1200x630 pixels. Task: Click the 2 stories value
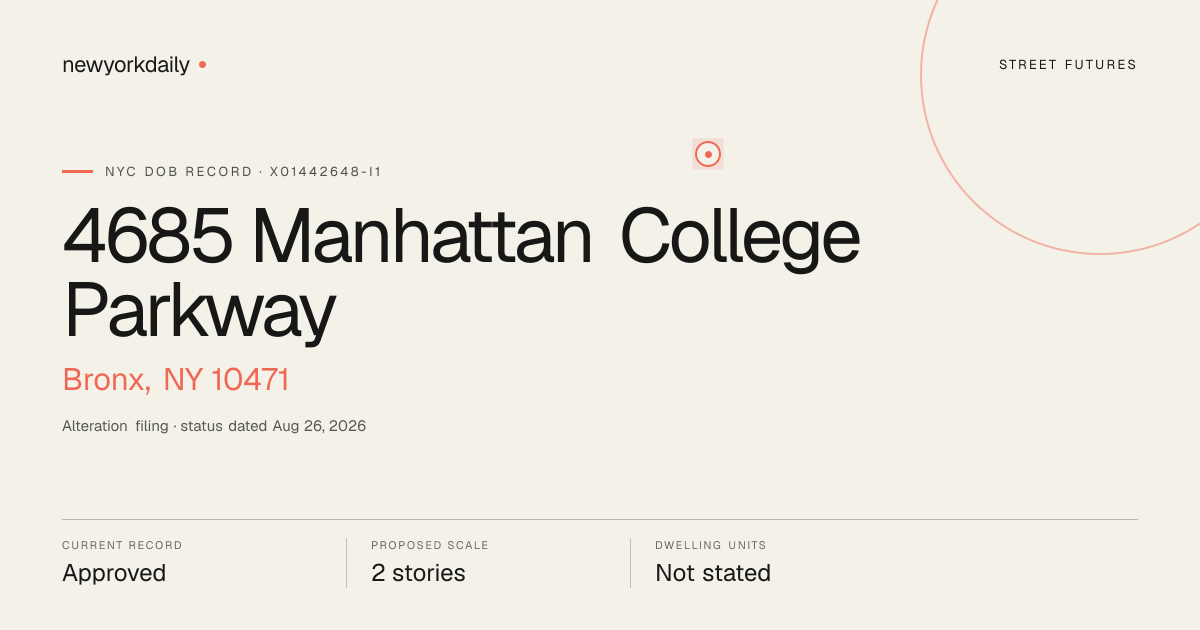point(418,573)
